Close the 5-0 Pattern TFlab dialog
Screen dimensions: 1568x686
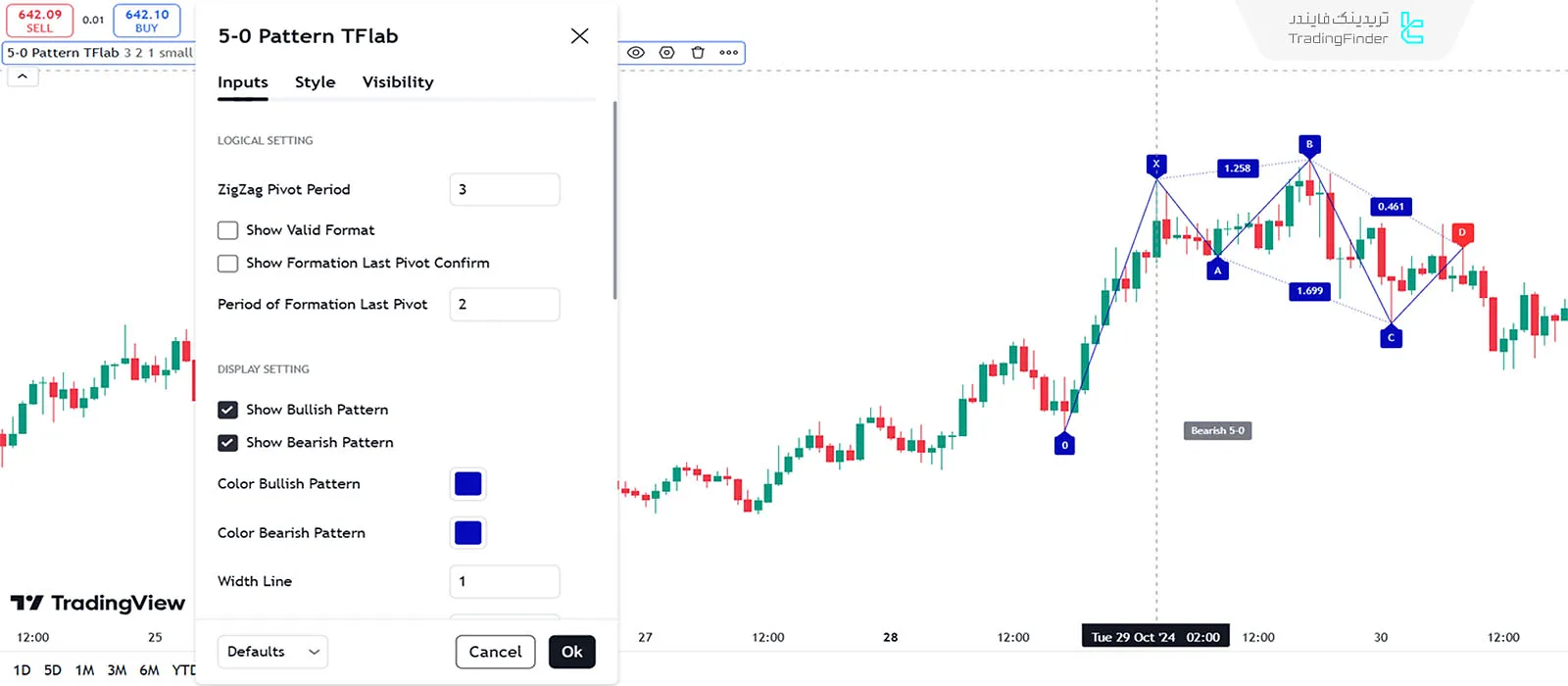click(x=579, y=36)
